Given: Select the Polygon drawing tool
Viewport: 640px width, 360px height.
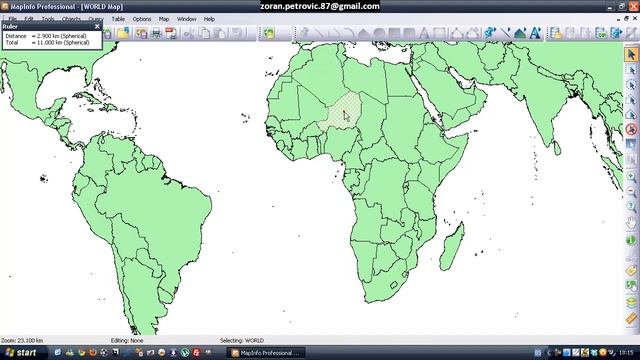Looking at the screenshot, I should [364, 33].
